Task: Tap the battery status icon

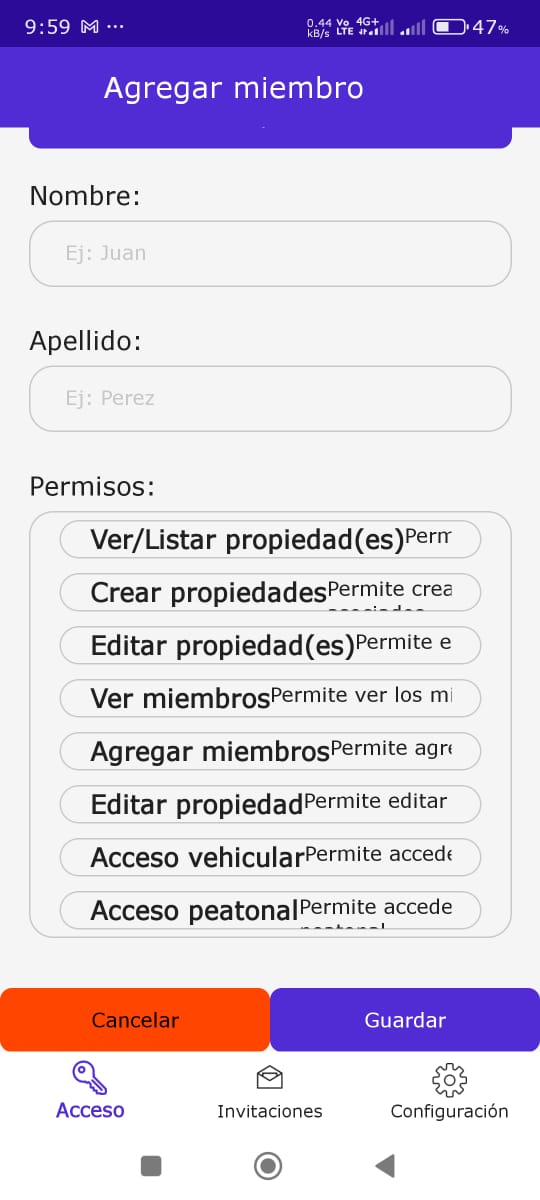Action: pos(450,27)
